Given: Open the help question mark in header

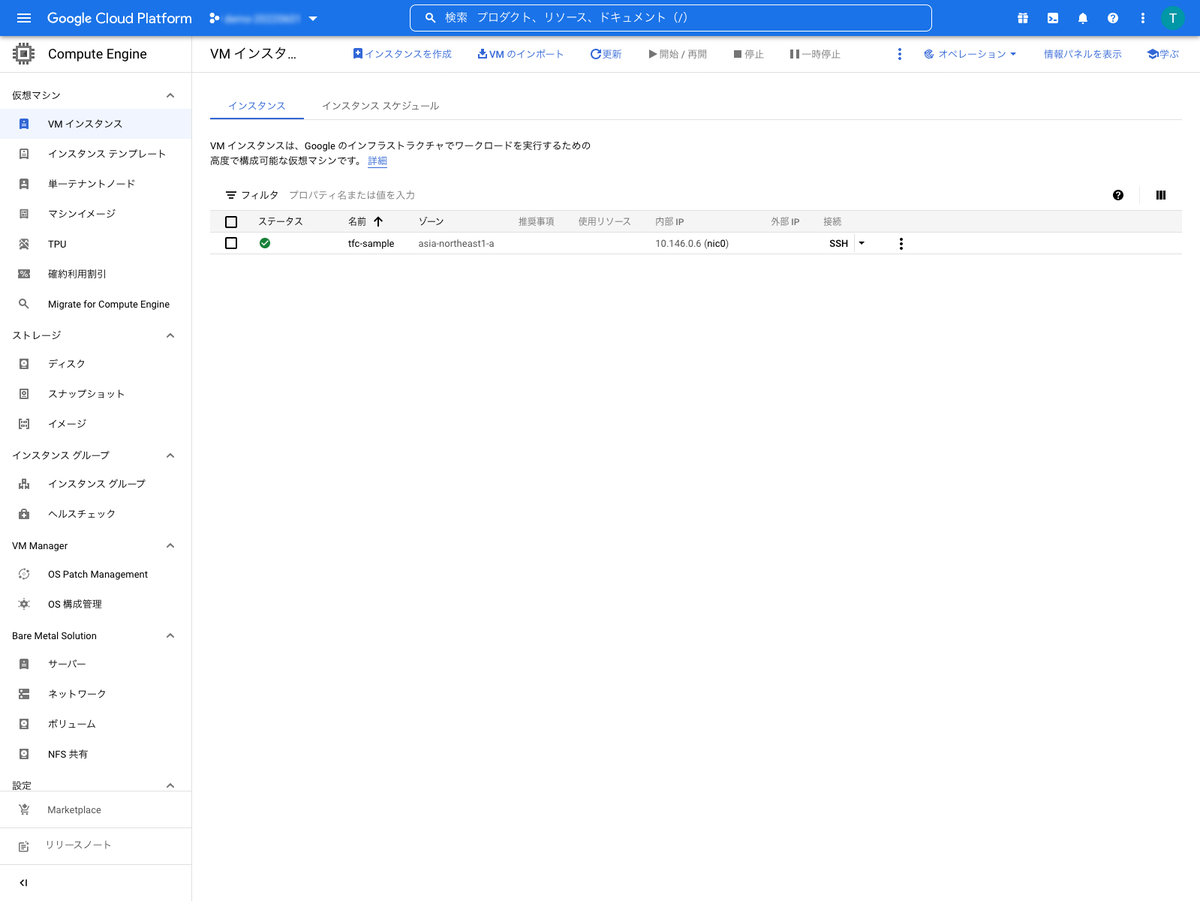Looking at the screenshot, I should click(1112, 18).
